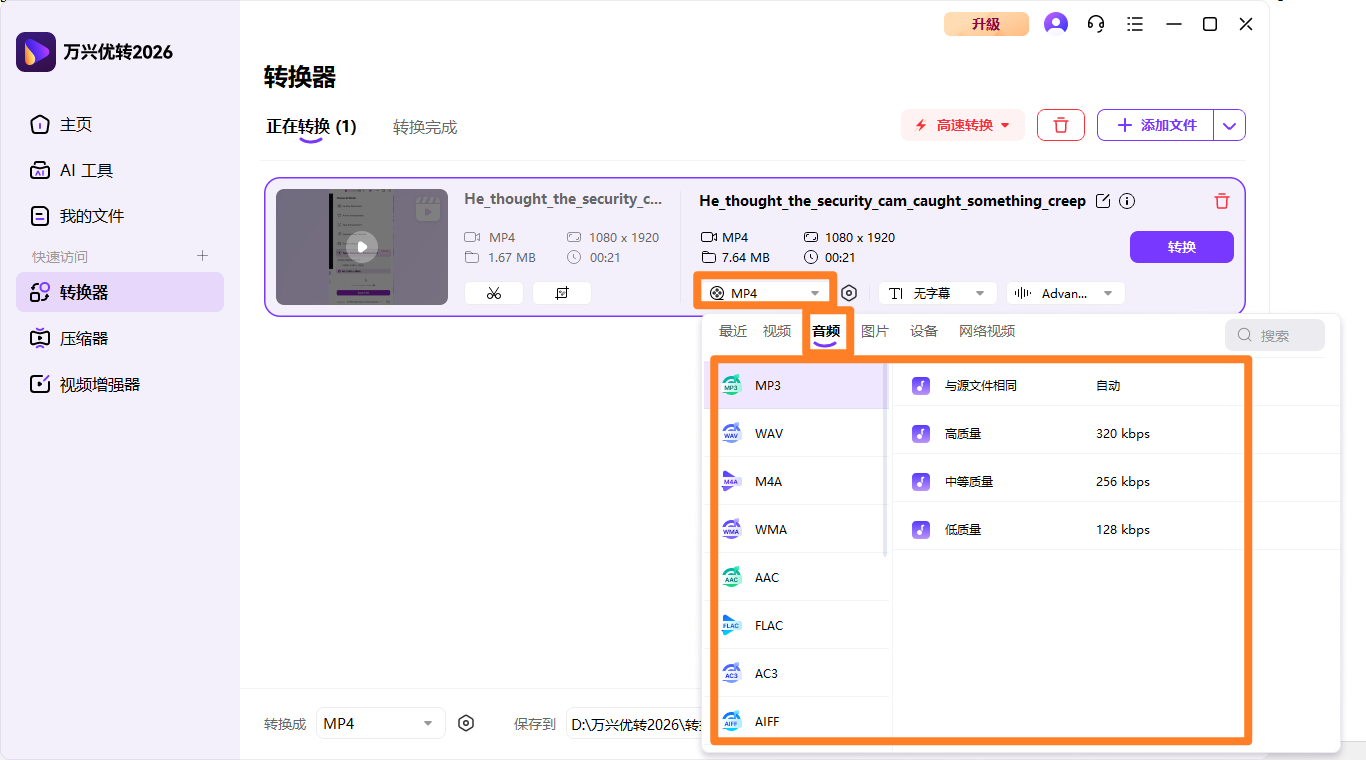This screenshot has width=1366, height=760.
Task: Clear the list with the toolbar trash button
Action: 1061,125
